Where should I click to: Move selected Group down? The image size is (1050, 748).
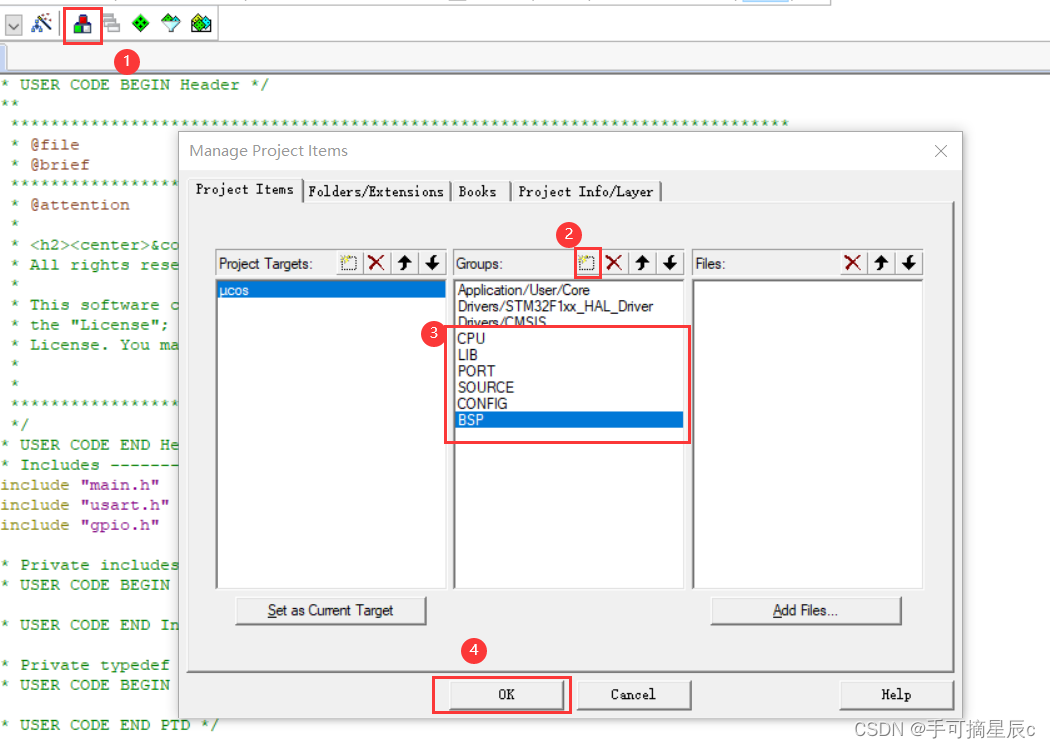(670, 263)
